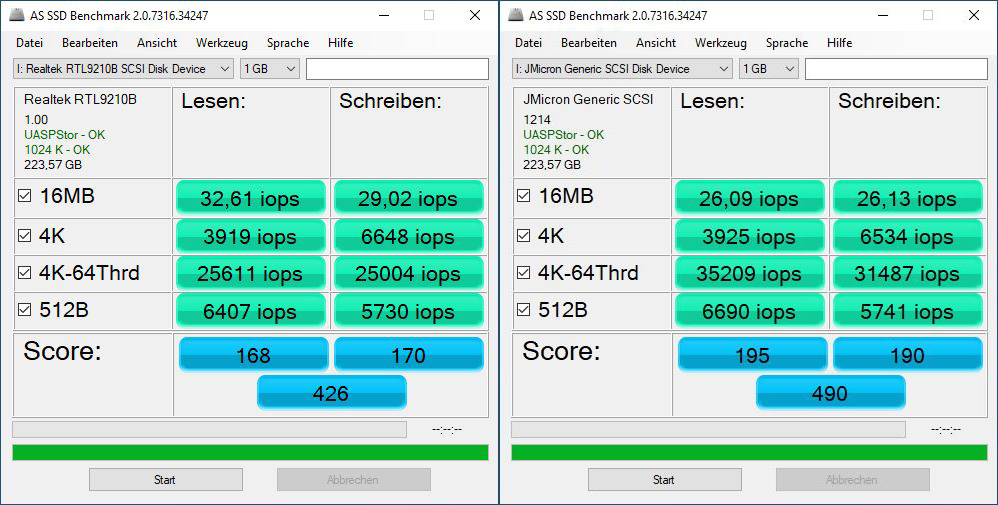The image size is (998, 505).
Task: Maximize the Realtek benchmark window
Action: tap(429, 15)
